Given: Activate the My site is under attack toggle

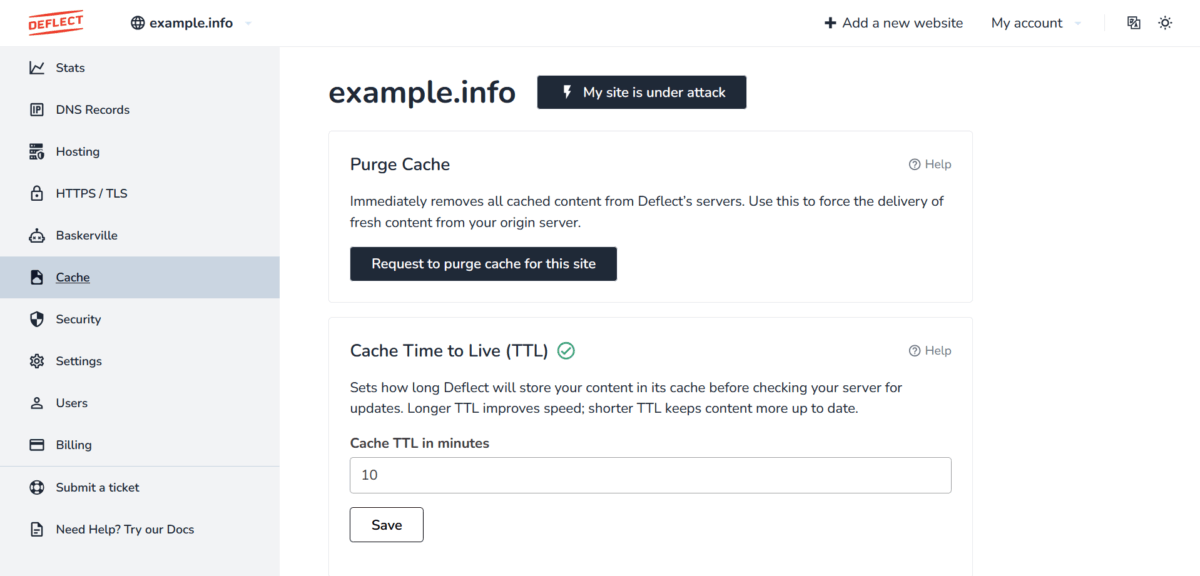Looking at the screenshot, I should click(x=641, y=92).
